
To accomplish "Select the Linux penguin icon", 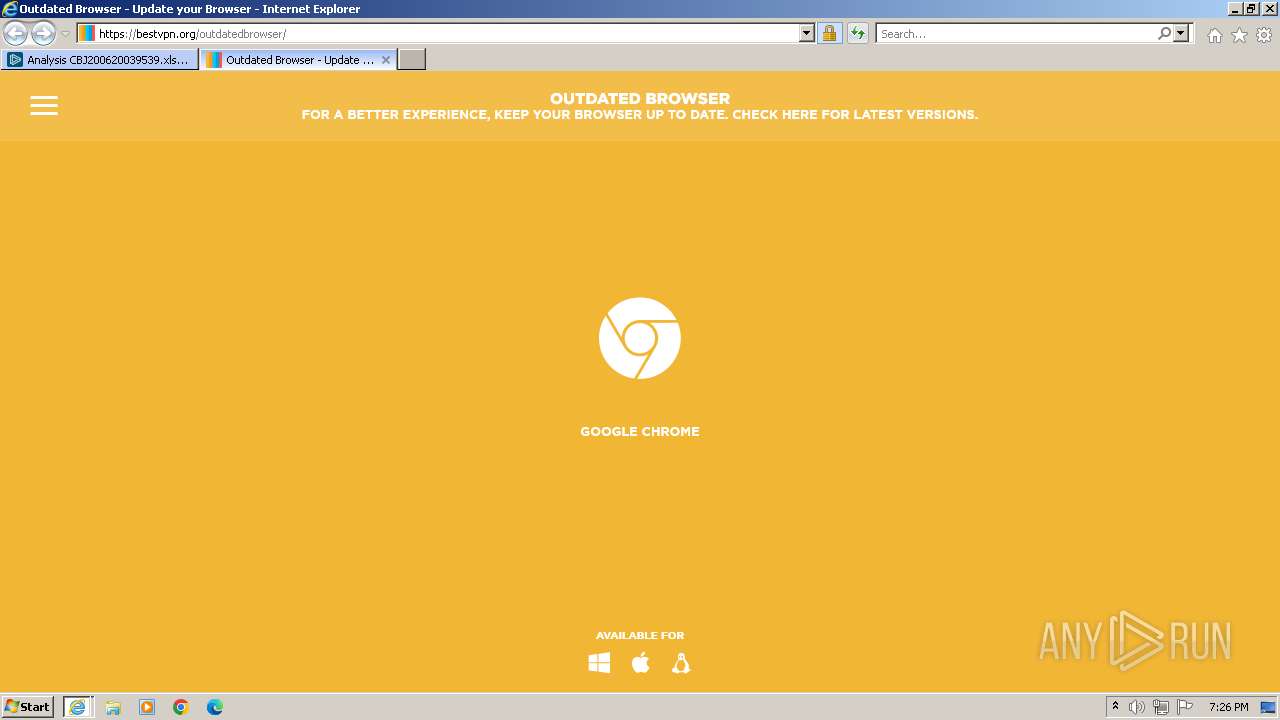I will click(x=681, y=663).
